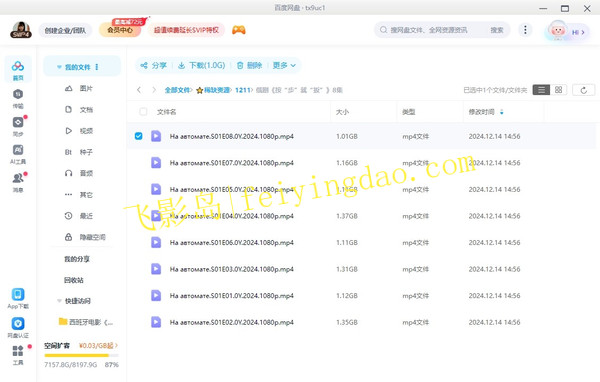Click the 删除 delete button

coord(249,65)
